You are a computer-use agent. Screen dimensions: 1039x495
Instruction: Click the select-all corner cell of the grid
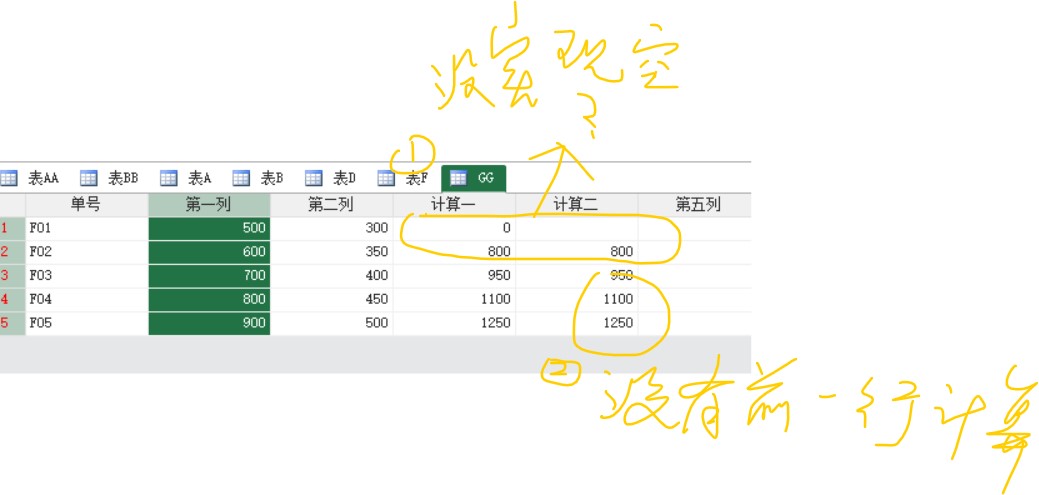13,205
